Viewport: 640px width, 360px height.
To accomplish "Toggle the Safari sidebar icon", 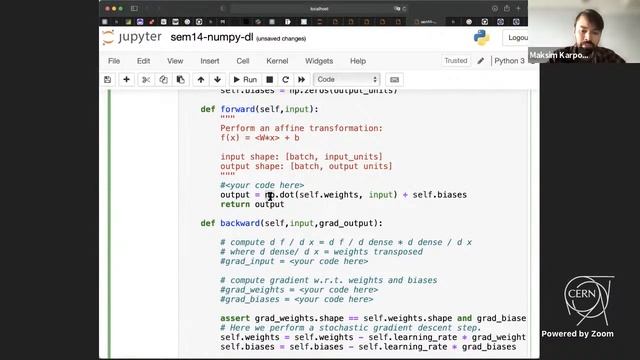I will pyautogui.click(x=134, y=9).
